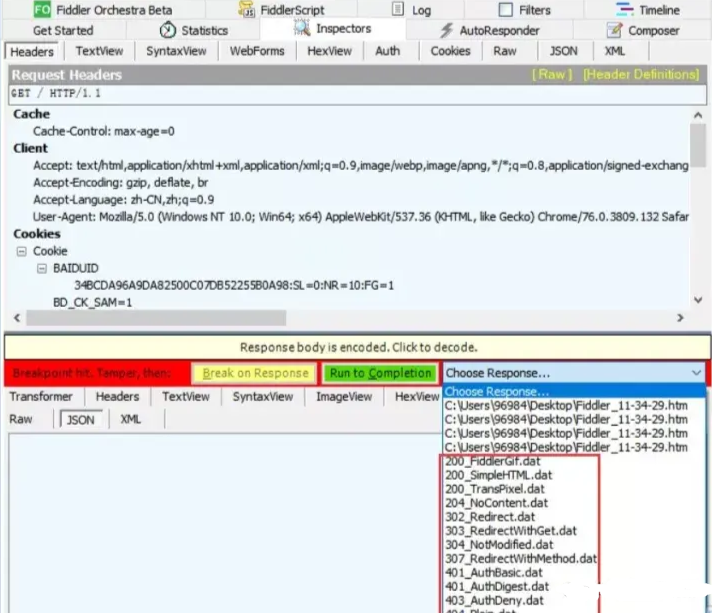Open the request TextView tab
This screenshot has height=613, width=712.
(99, 51)
